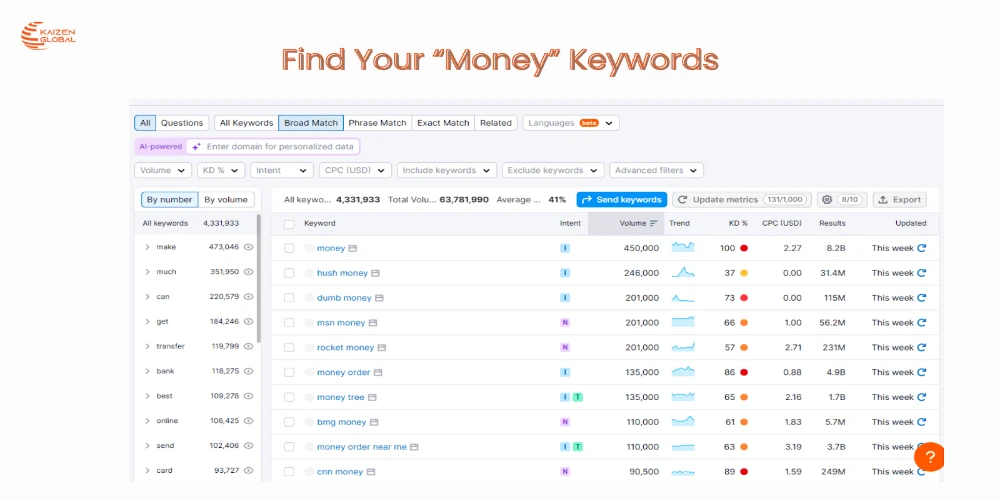Viewport: 1000px width, 500px height.
Task: Click the KD % column header
Action: 739,223
